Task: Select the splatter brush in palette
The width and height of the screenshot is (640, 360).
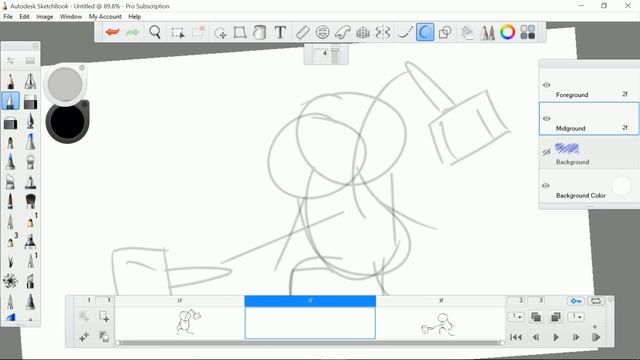Action: tap(10, 281)
